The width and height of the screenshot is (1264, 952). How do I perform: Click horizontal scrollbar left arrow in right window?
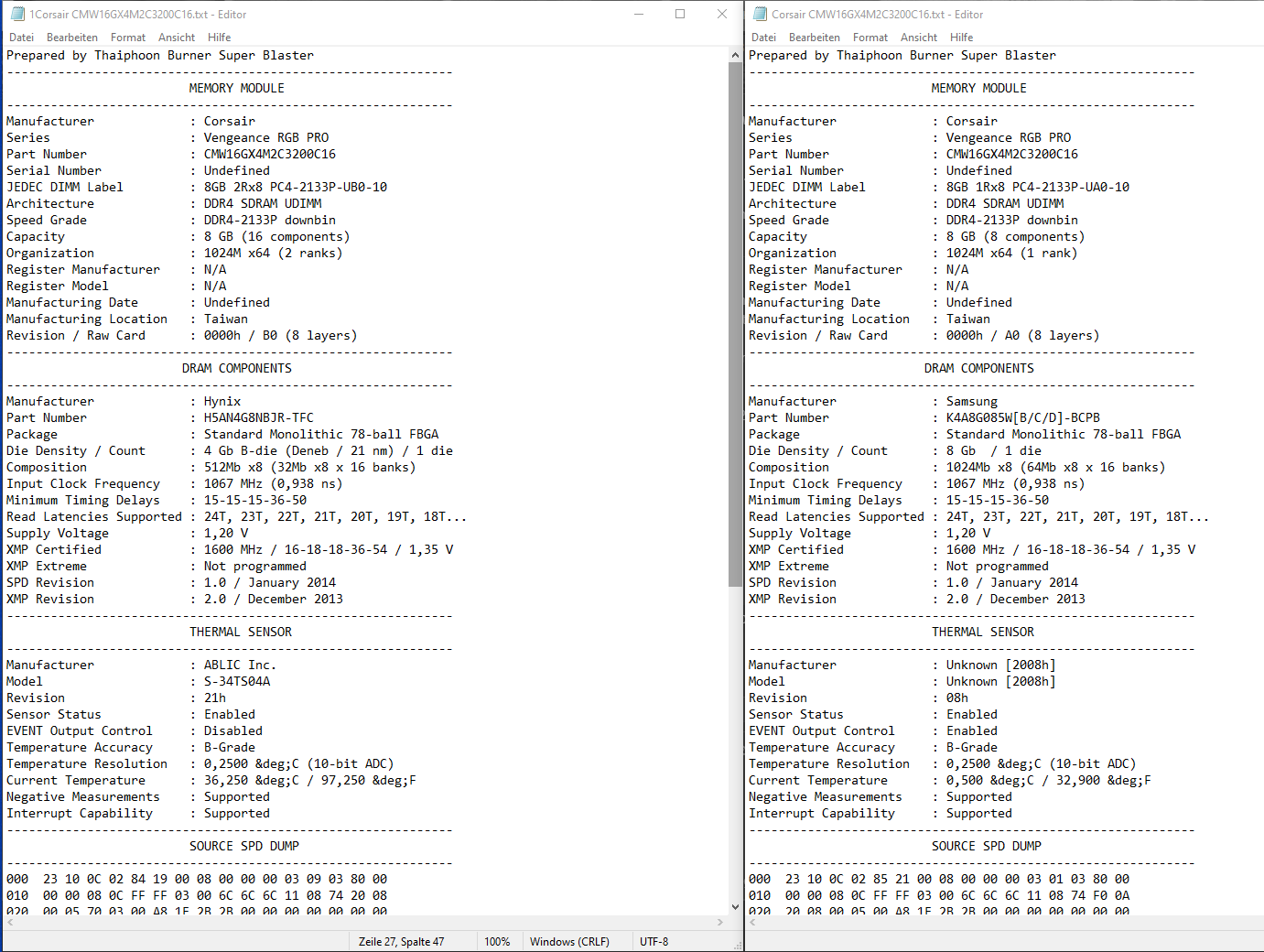tap(751, 923)
